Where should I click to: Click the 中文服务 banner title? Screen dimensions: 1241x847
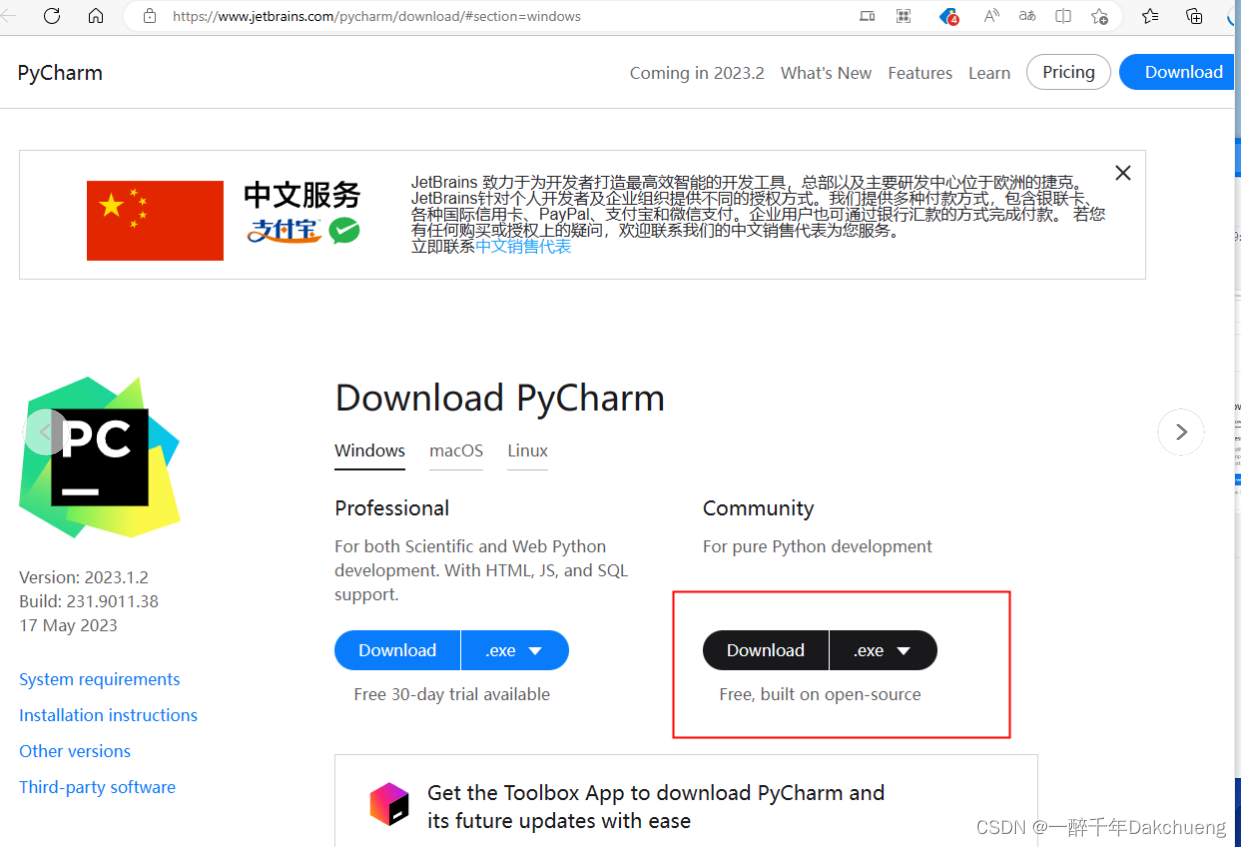tap(302, 195)
